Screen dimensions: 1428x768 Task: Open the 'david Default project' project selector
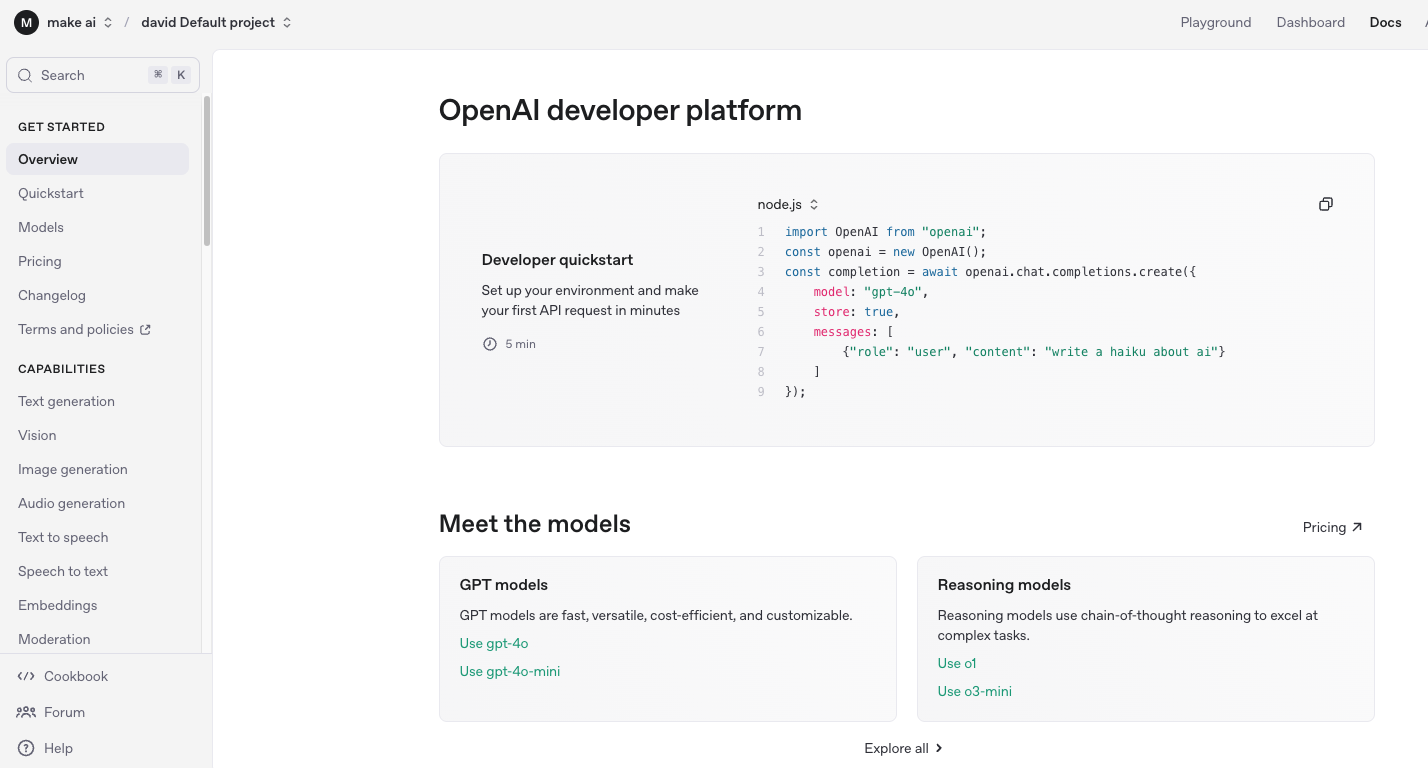pos(216,22)
